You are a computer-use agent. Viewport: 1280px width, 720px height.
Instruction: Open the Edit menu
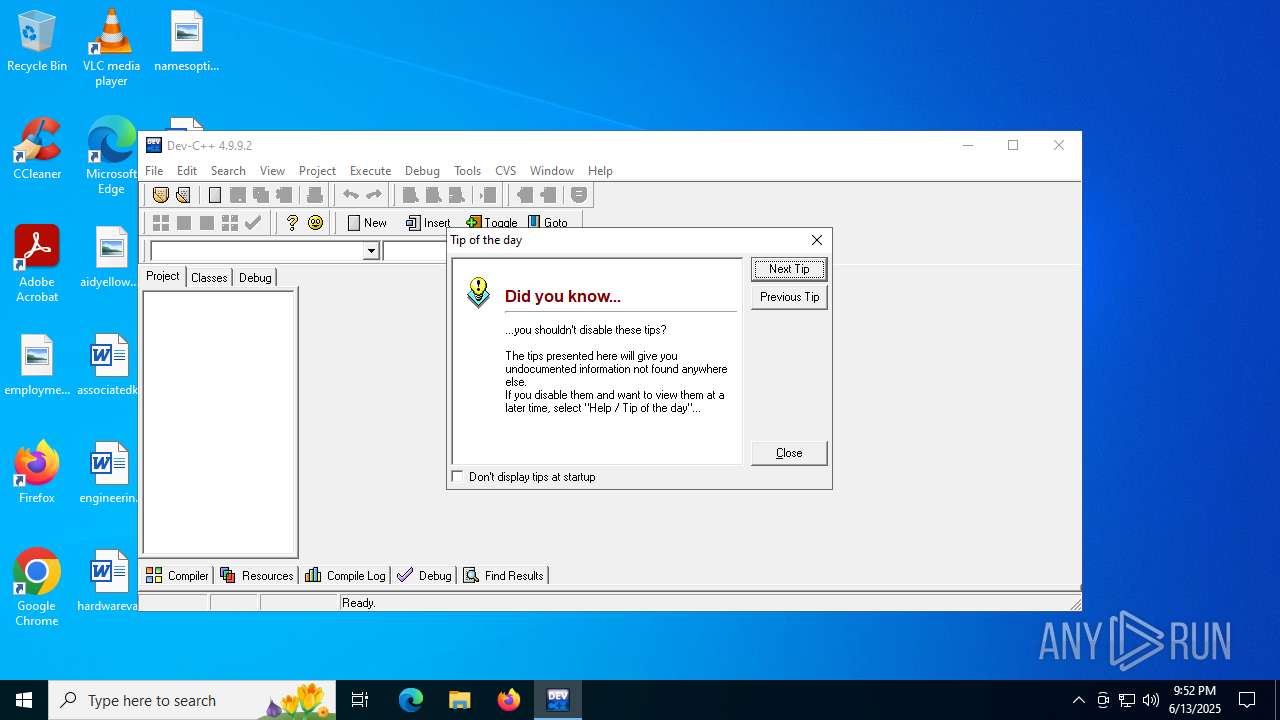coord(187,171)
